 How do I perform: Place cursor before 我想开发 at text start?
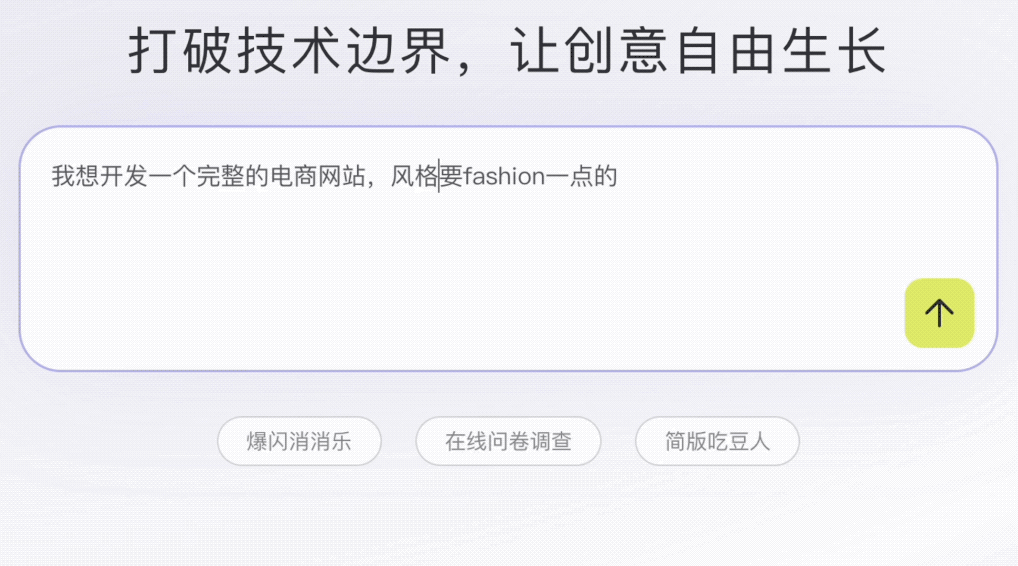point(53,176)
